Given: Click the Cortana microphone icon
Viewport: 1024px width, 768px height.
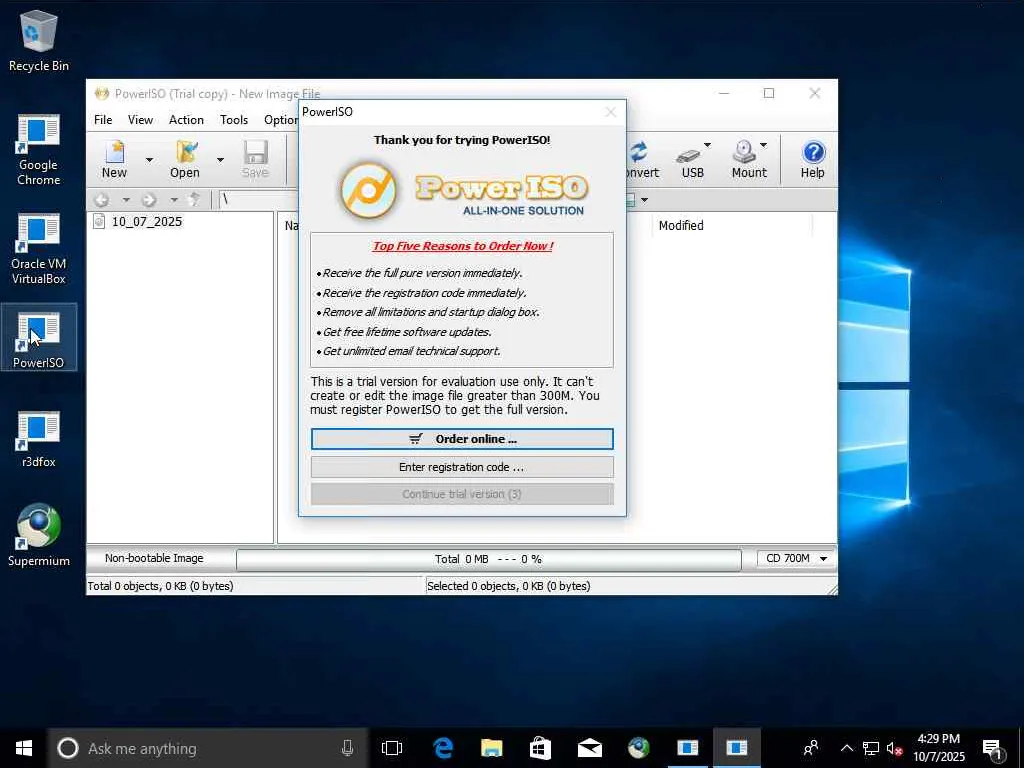Looking at the screenshot, I should pyautogui.click(x=347, y=748).
